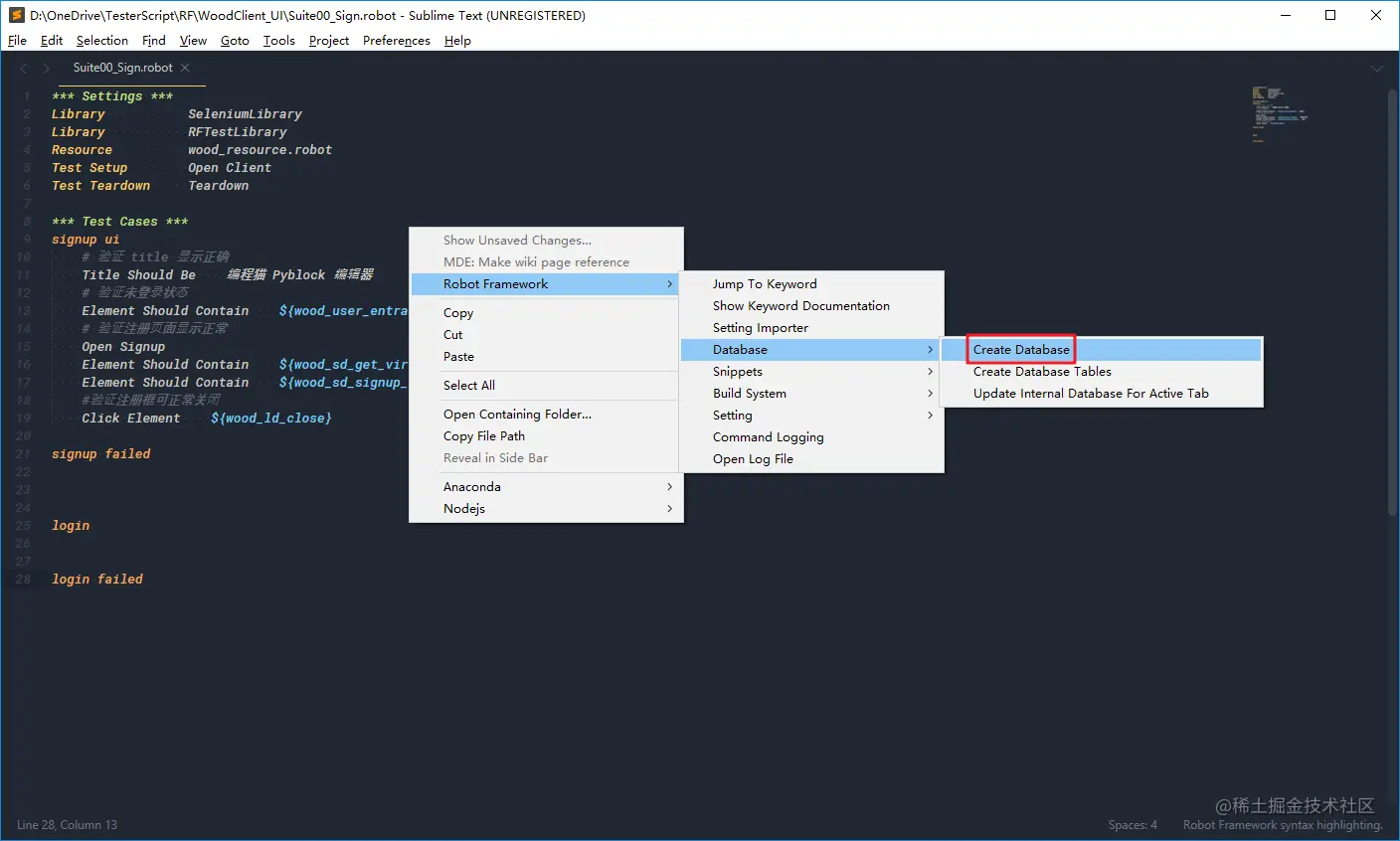Image resolution: width=1400 pixels, height=841 pixels.
Task: Click 'RFTestLibrary' in the editor
Action: click(238, 132)
